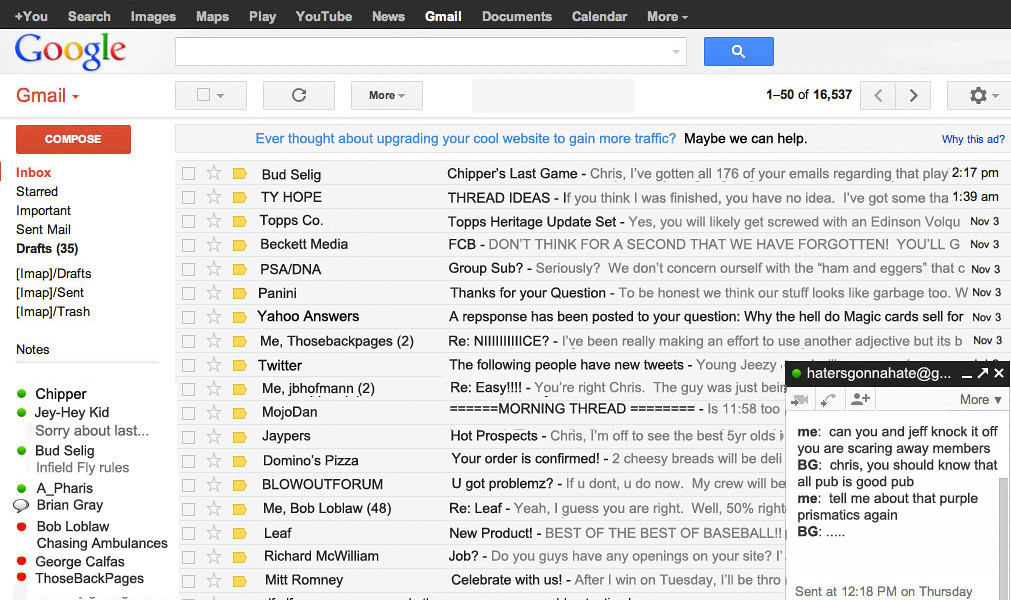Star the TY HOPE email
Screen dimensions: 1011x600
213,197
